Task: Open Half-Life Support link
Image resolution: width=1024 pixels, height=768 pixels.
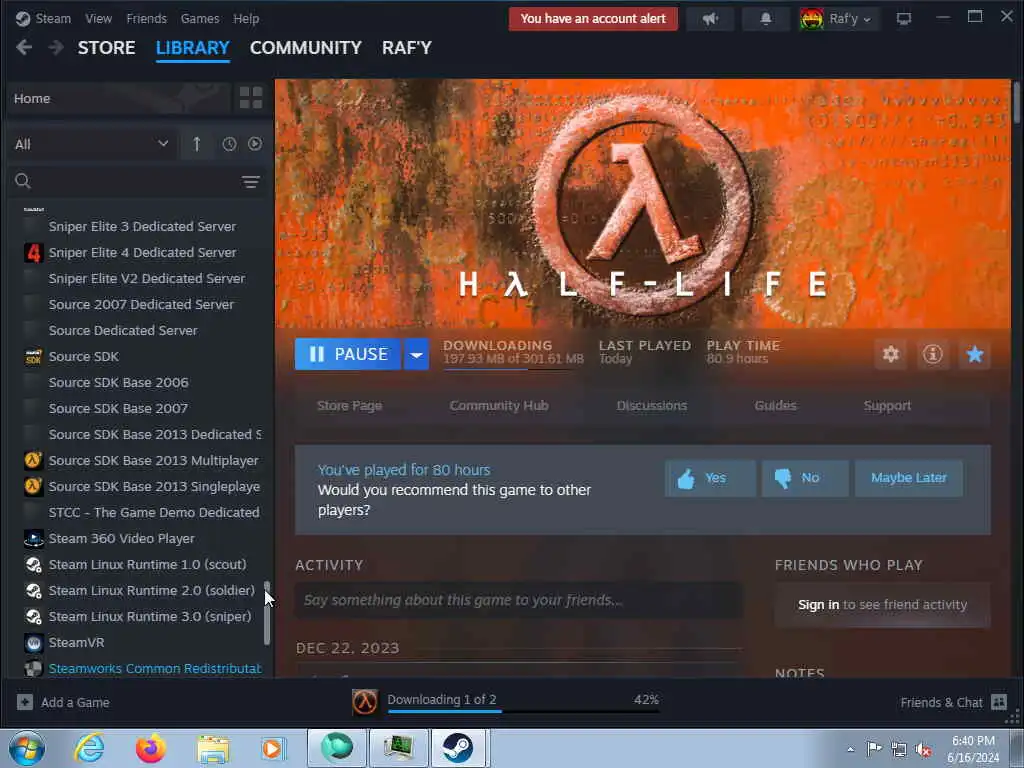Action: pos(887,406)
